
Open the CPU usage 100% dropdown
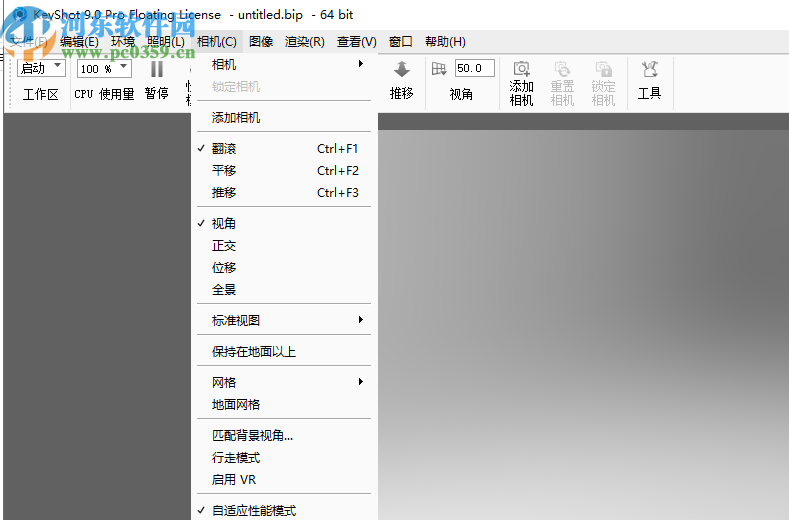[x=104, y=68]
